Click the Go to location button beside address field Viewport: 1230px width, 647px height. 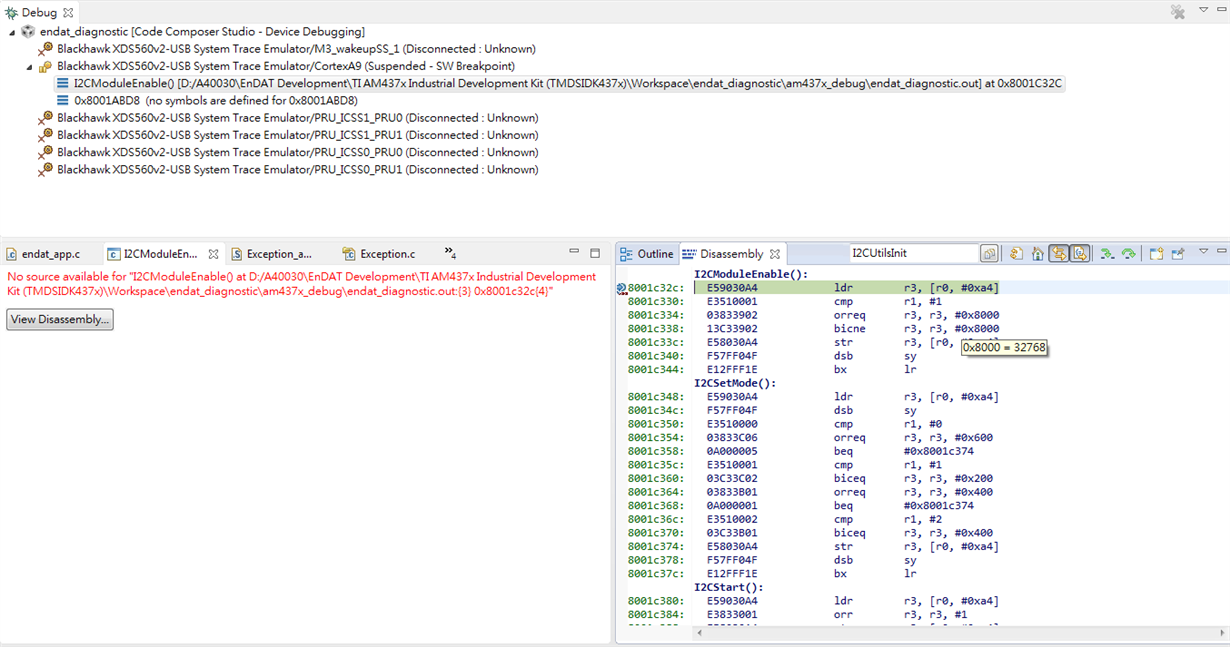[x=989, y=254]
